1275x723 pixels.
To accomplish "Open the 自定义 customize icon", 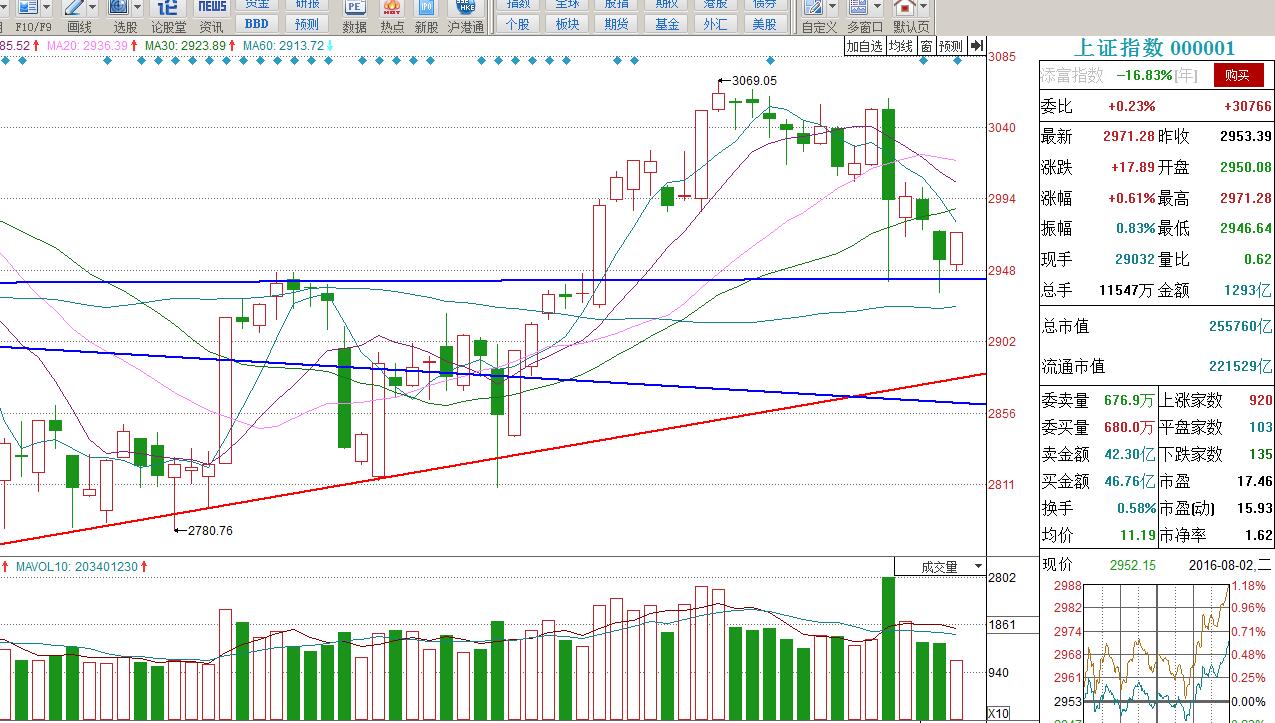I will 814,8.
